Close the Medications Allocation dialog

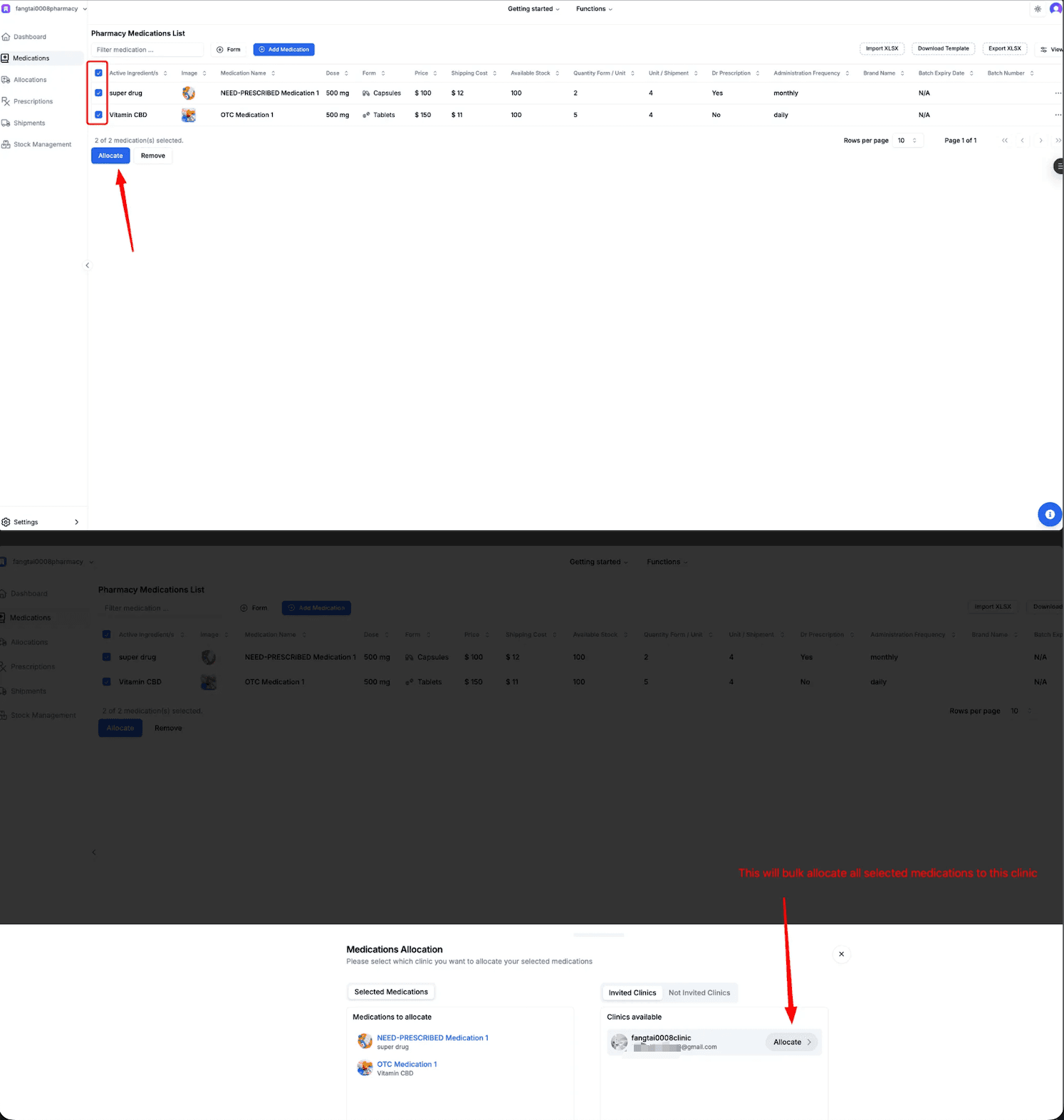(841, 954)
